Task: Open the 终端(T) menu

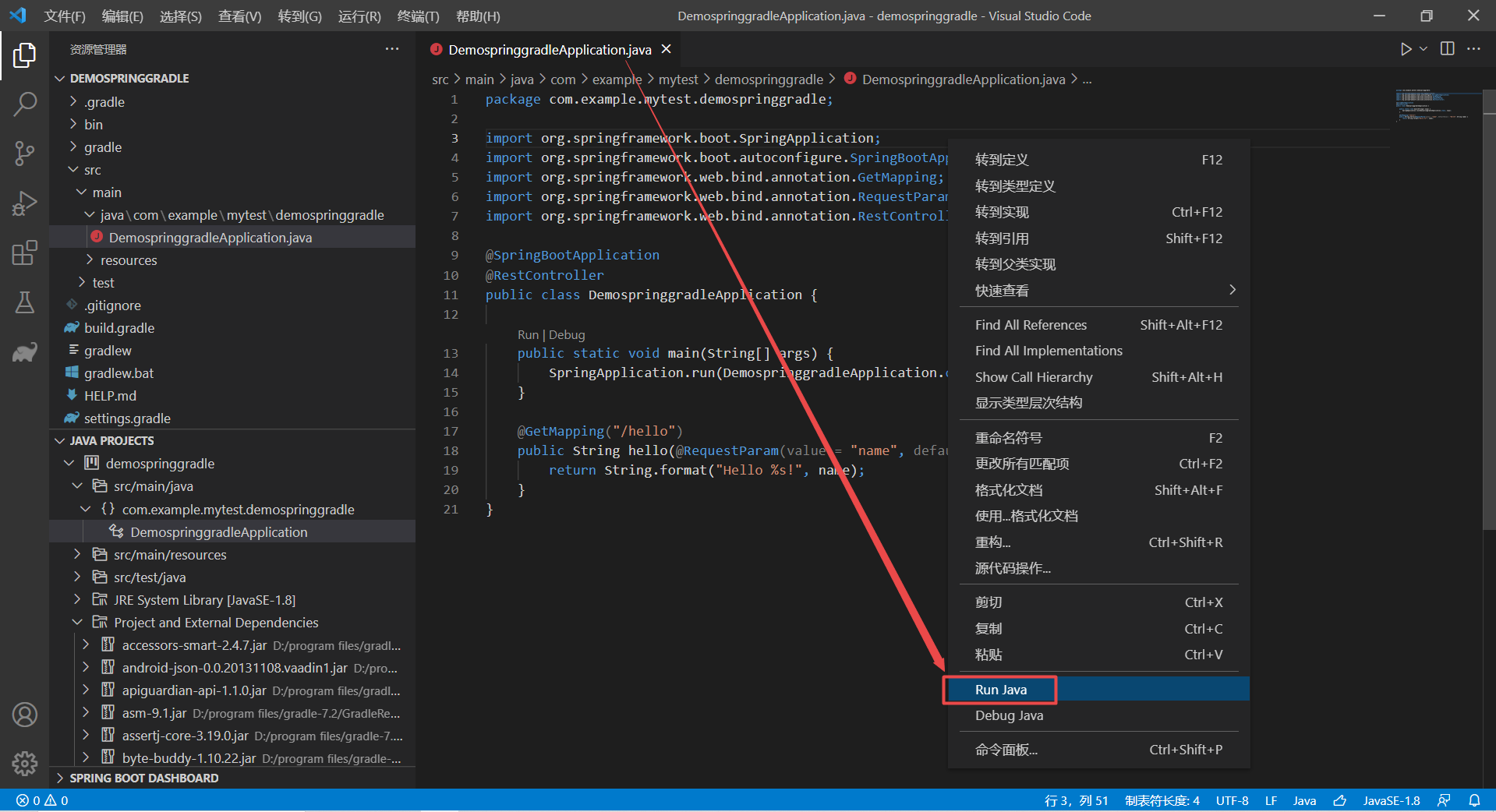Action: pos(418,16)
